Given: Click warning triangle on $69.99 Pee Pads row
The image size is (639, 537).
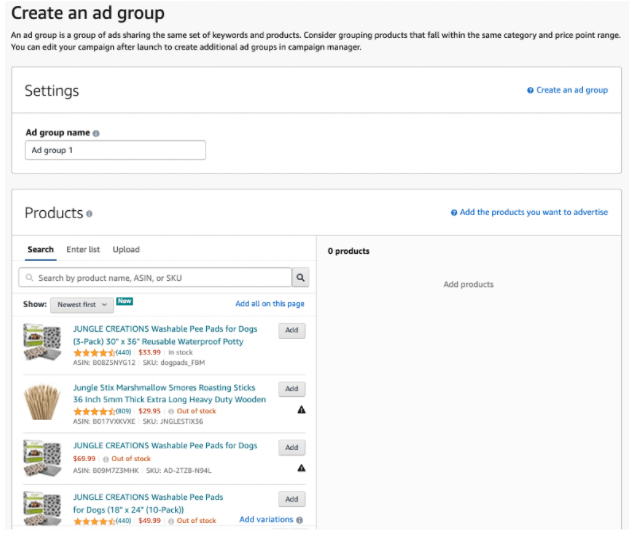Looking at the screenshot, I should [x=301, y=468].
